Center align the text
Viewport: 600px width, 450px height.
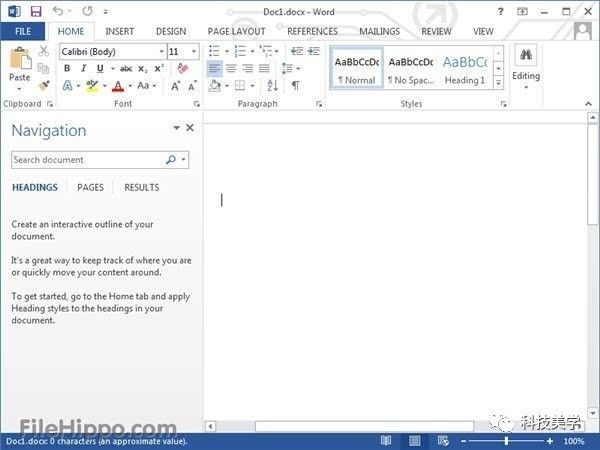click(x=231, y=68)
